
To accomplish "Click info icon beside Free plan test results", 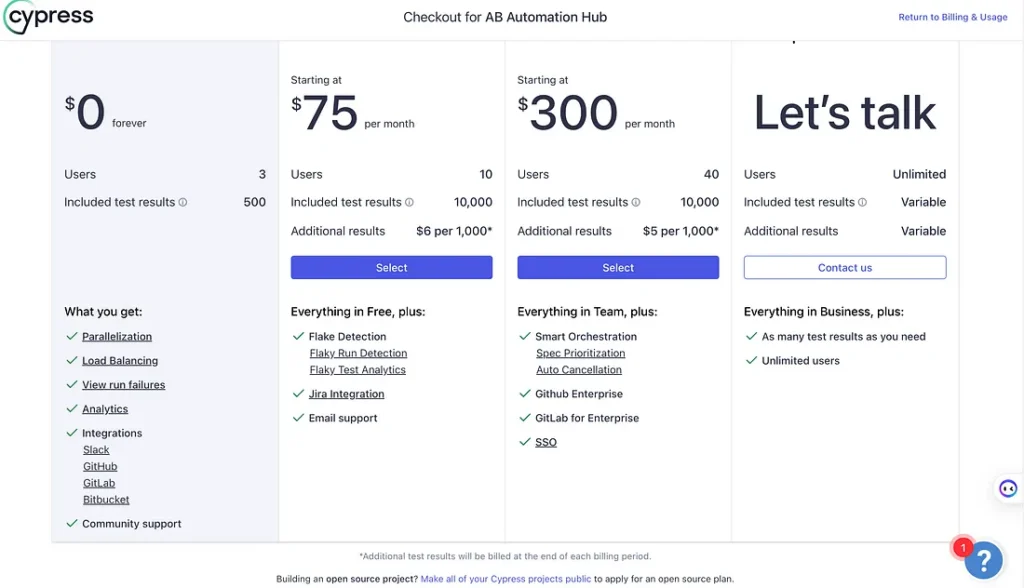I will point(183,202).
